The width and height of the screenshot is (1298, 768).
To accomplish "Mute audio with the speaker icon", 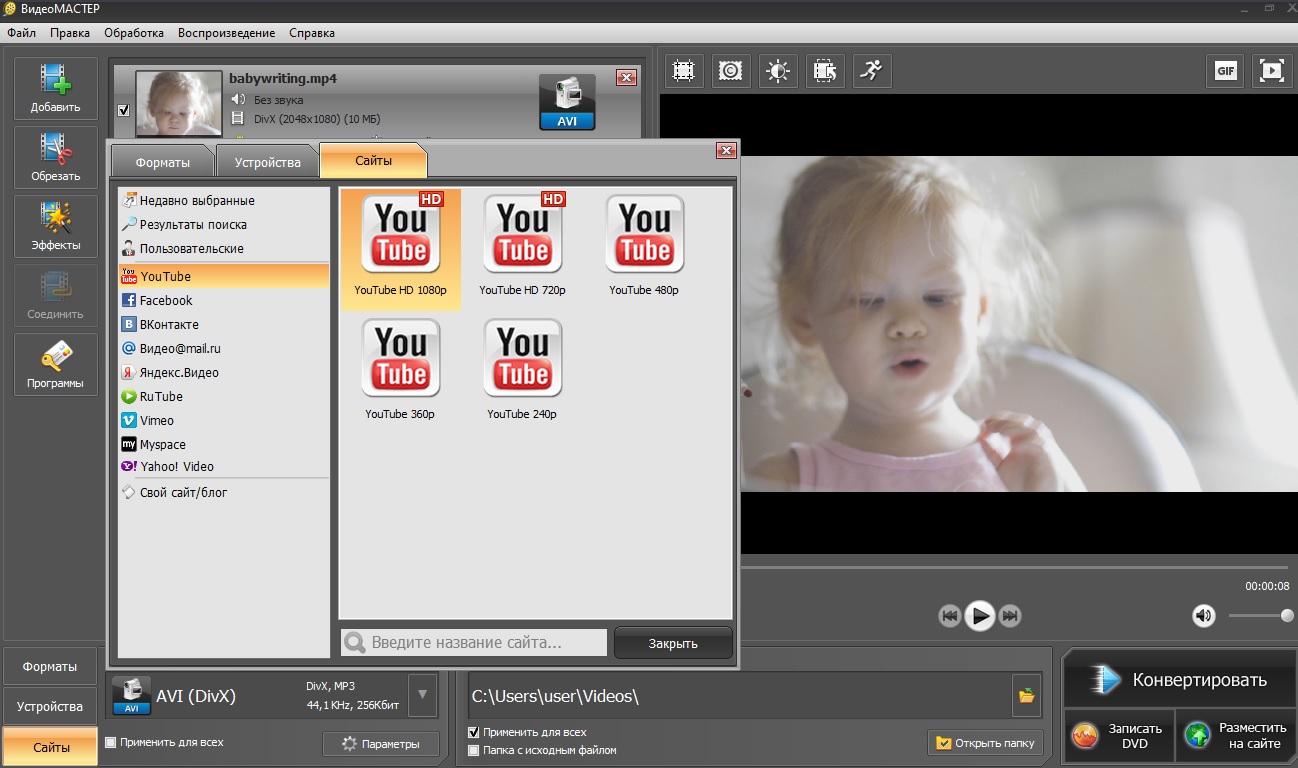I will 1204,616.
